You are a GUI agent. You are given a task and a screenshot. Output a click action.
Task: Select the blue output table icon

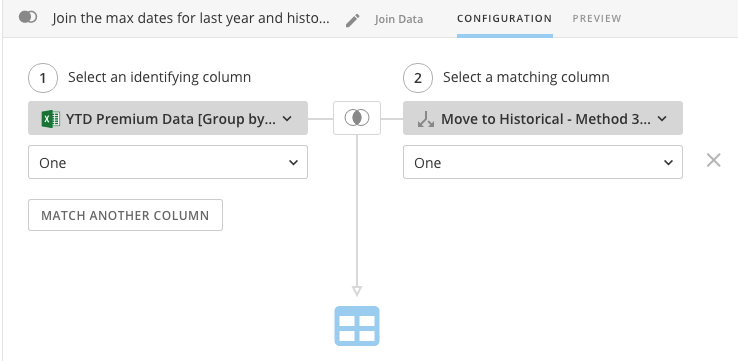(x=357, y=326)
